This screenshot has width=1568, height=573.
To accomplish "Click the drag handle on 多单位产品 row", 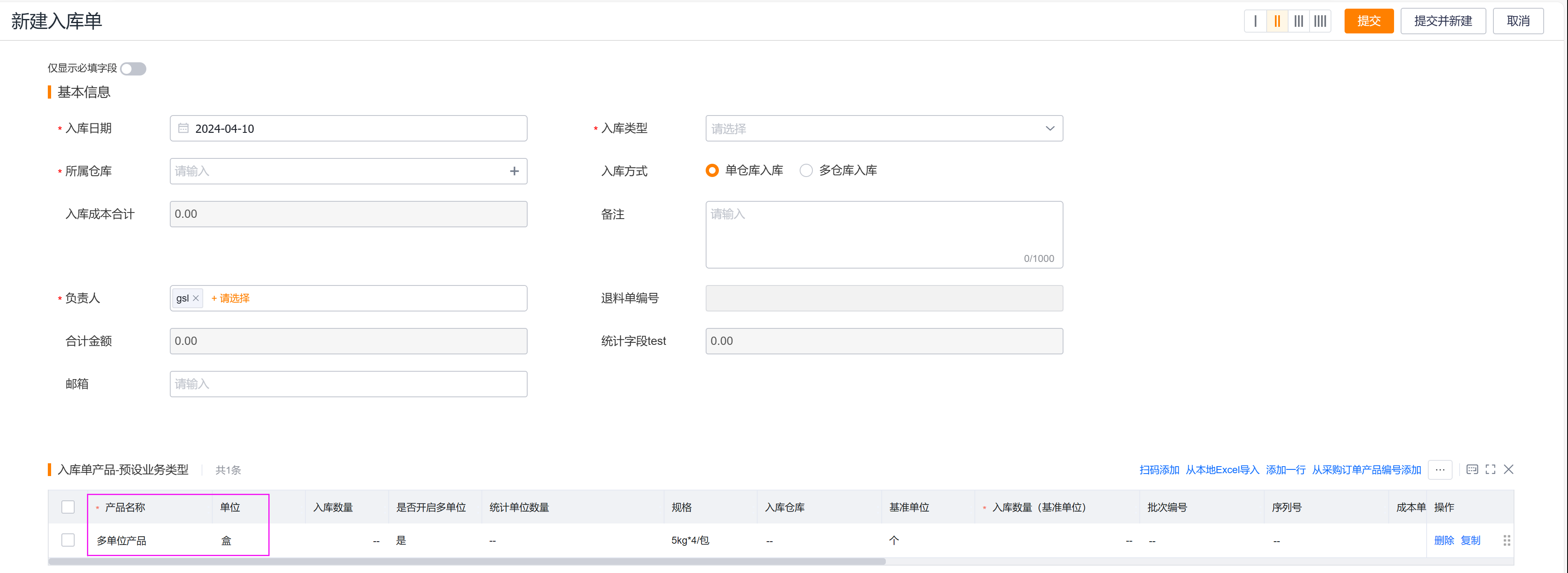I will click(1507, 540).
